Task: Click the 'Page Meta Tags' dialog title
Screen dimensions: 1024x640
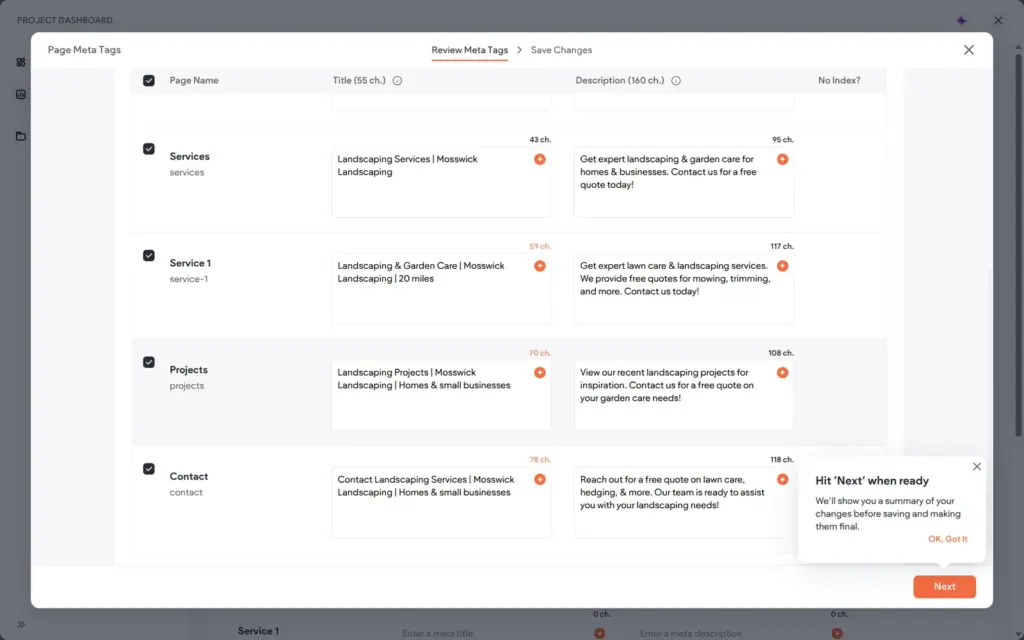Action: click(x=84, y=50)
